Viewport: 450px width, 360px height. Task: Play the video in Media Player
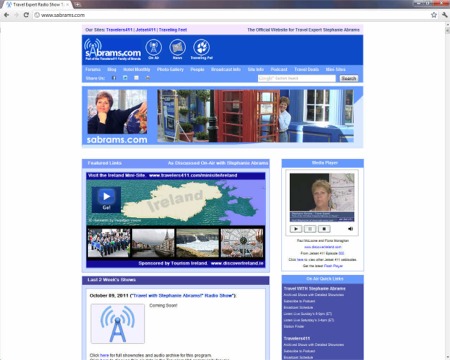pos(296,229)
